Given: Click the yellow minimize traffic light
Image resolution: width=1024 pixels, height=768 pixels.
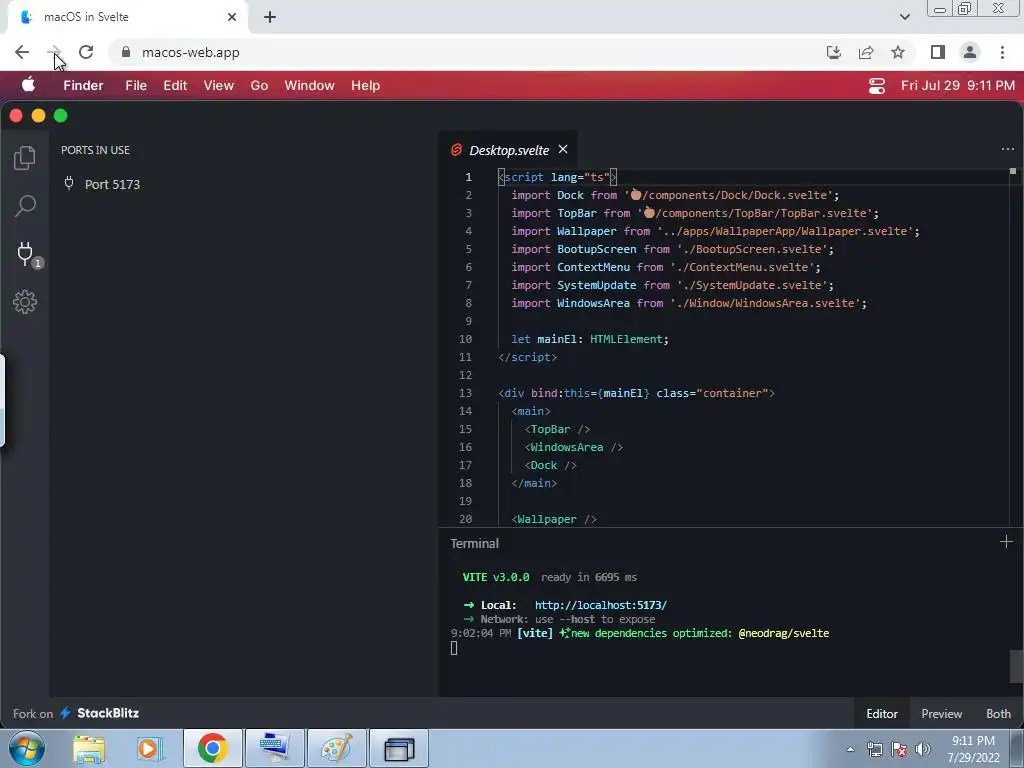Looking at the screenshot, I should 39,116.
